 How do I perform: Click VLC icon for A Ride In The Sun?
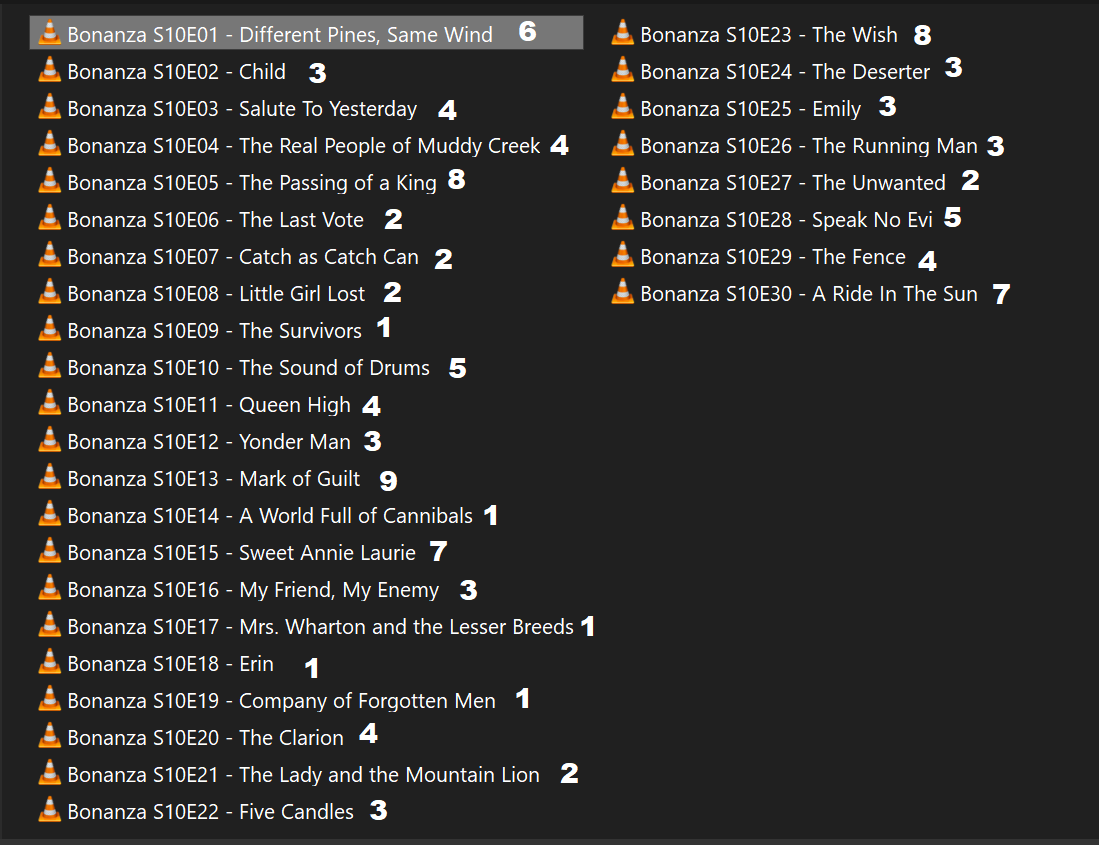622,292
